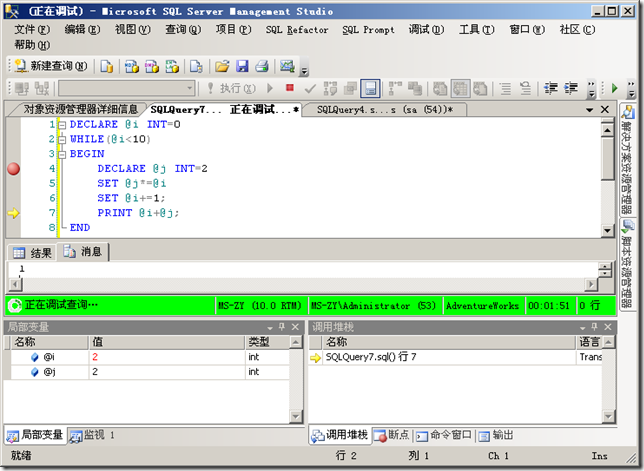Click the Change Connection toolbar icon

[41, 88]
